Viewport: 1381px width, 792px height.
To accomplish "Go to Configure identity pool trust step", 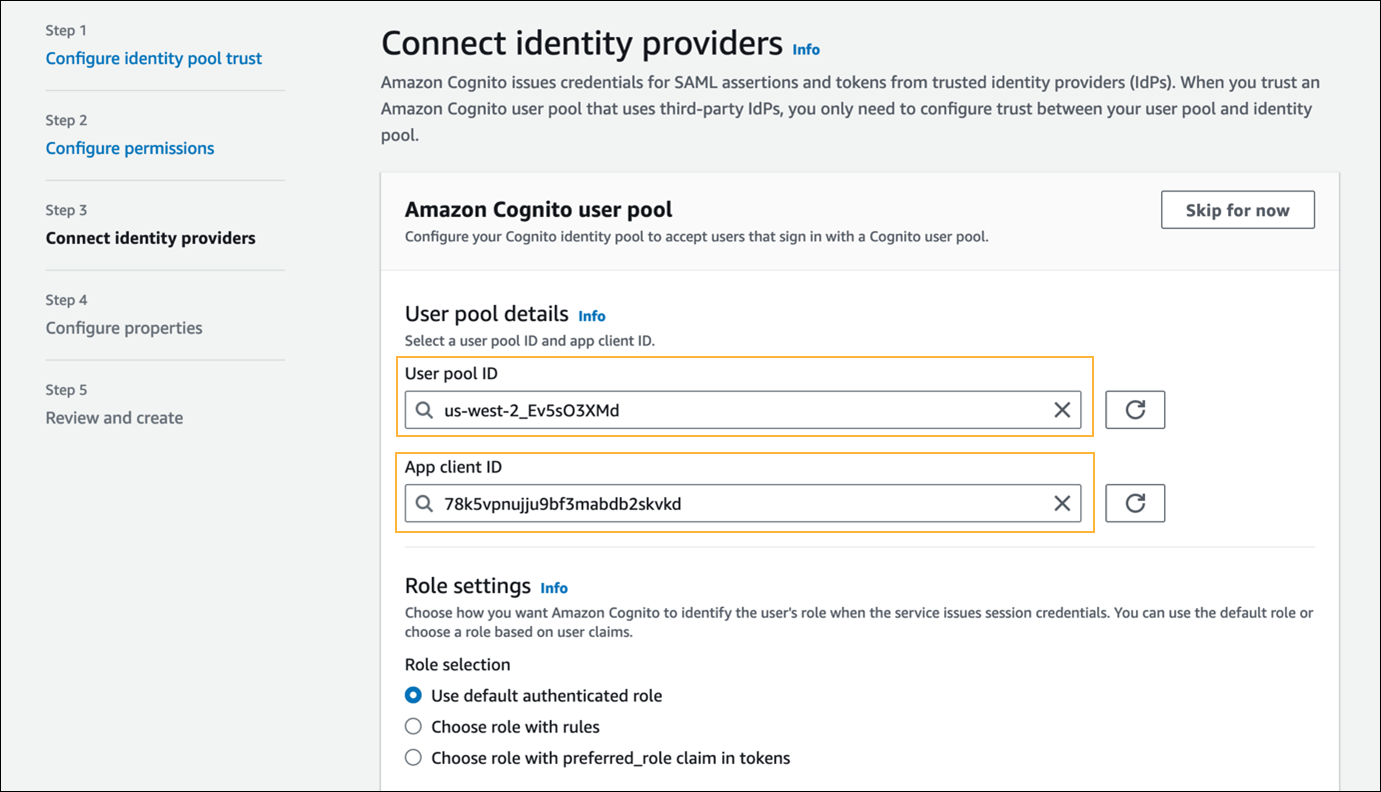I will click(154, 58).
